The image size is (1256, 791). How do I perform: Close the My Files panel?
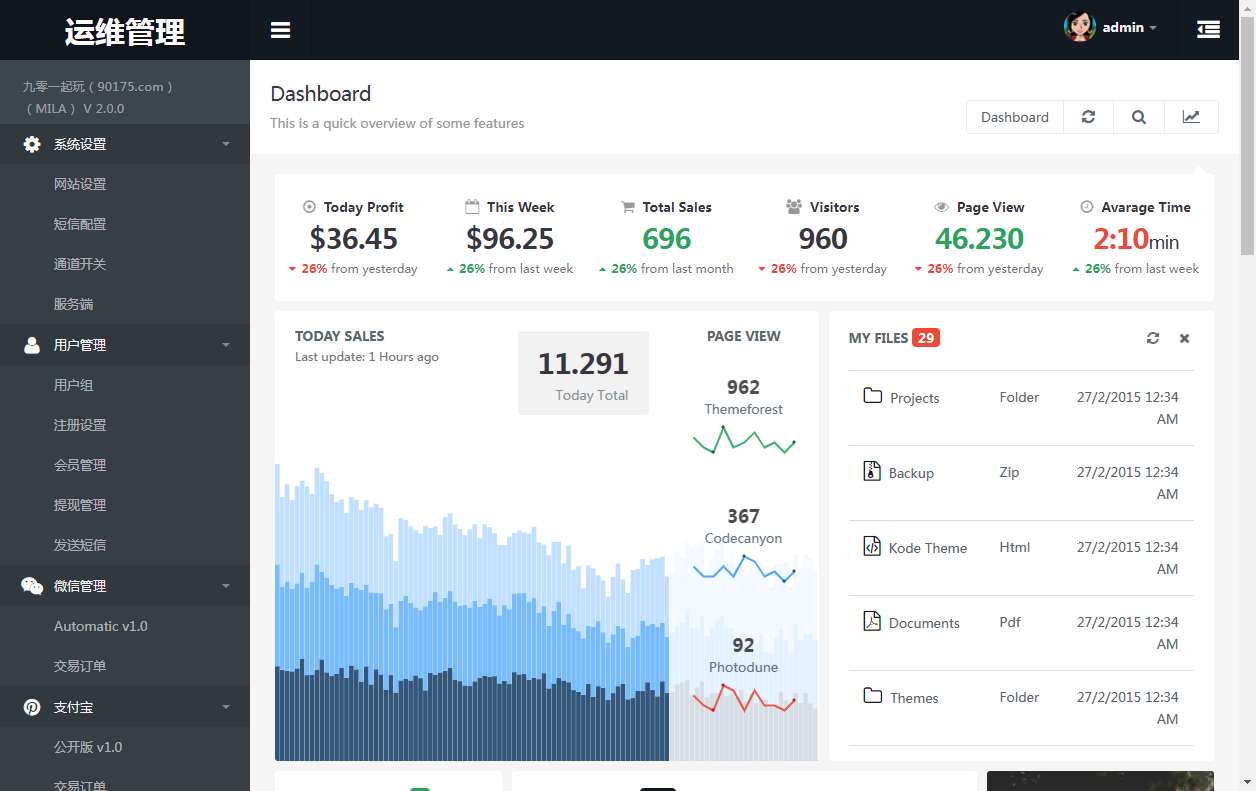pyautogui.click(x=1184, y=338)
